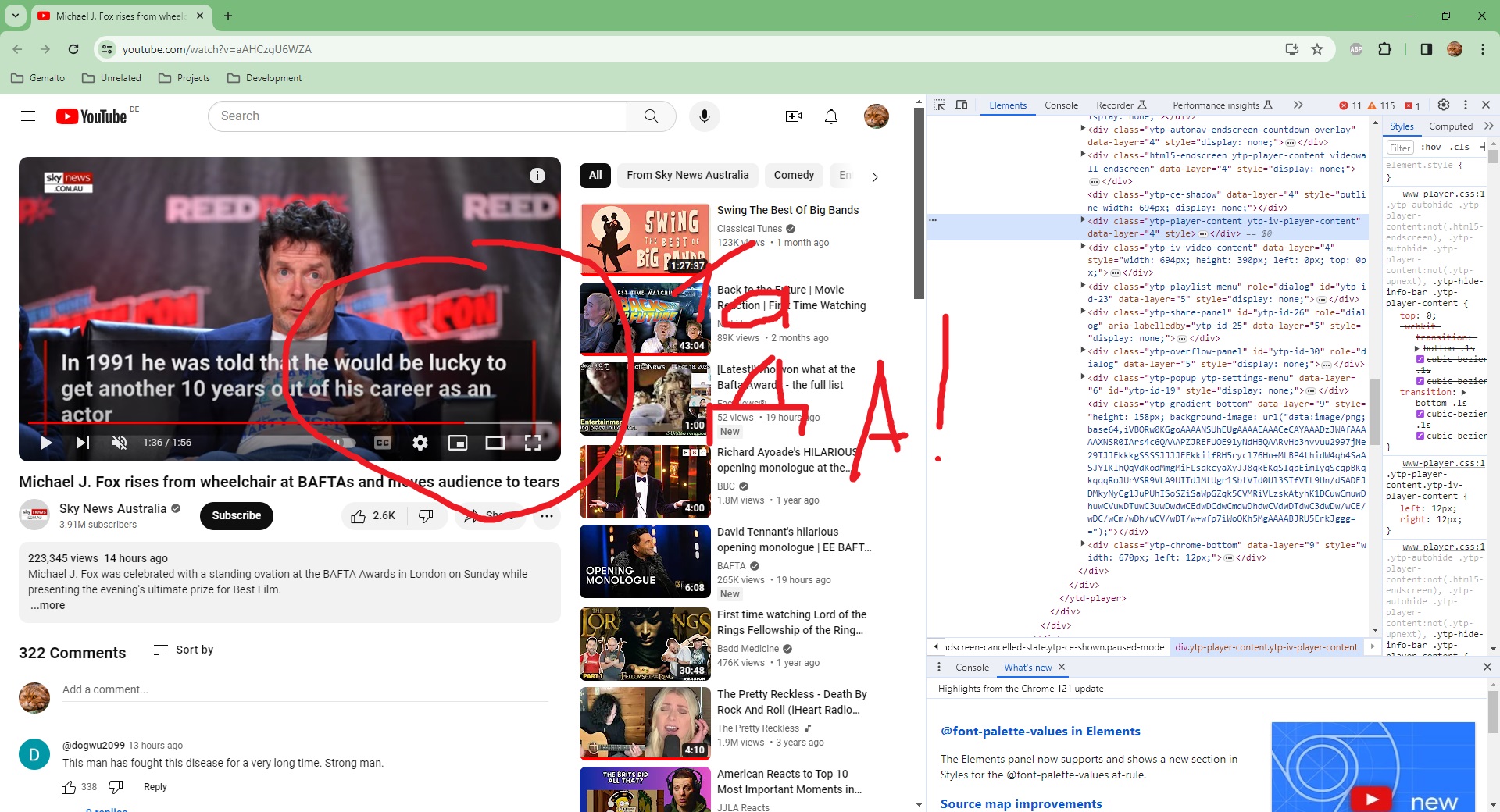The image size is (1500, 812).
Task: Open the Computed styles tab
Action: (x=1450, y=126)
